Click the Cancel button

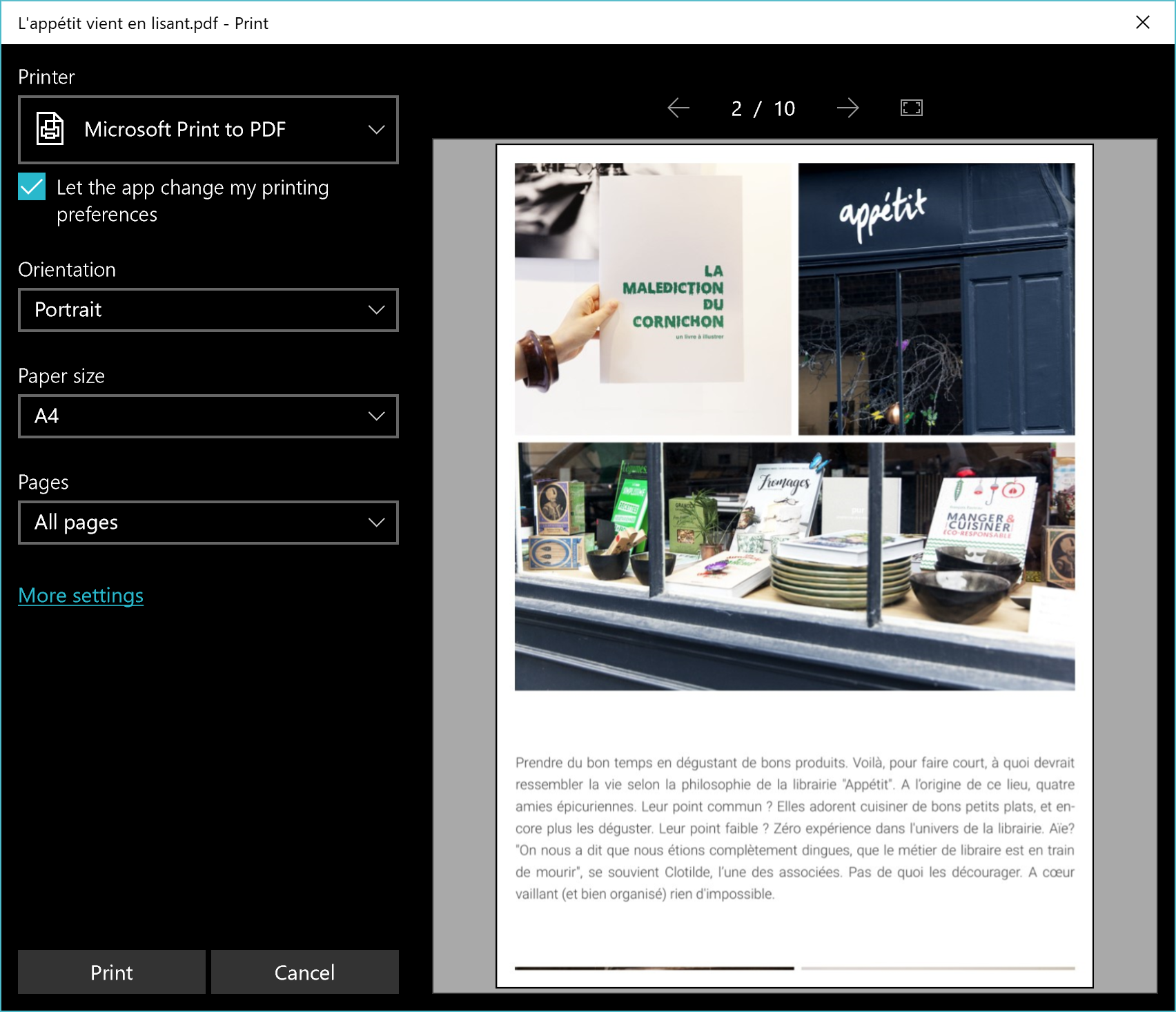[305, 972]
